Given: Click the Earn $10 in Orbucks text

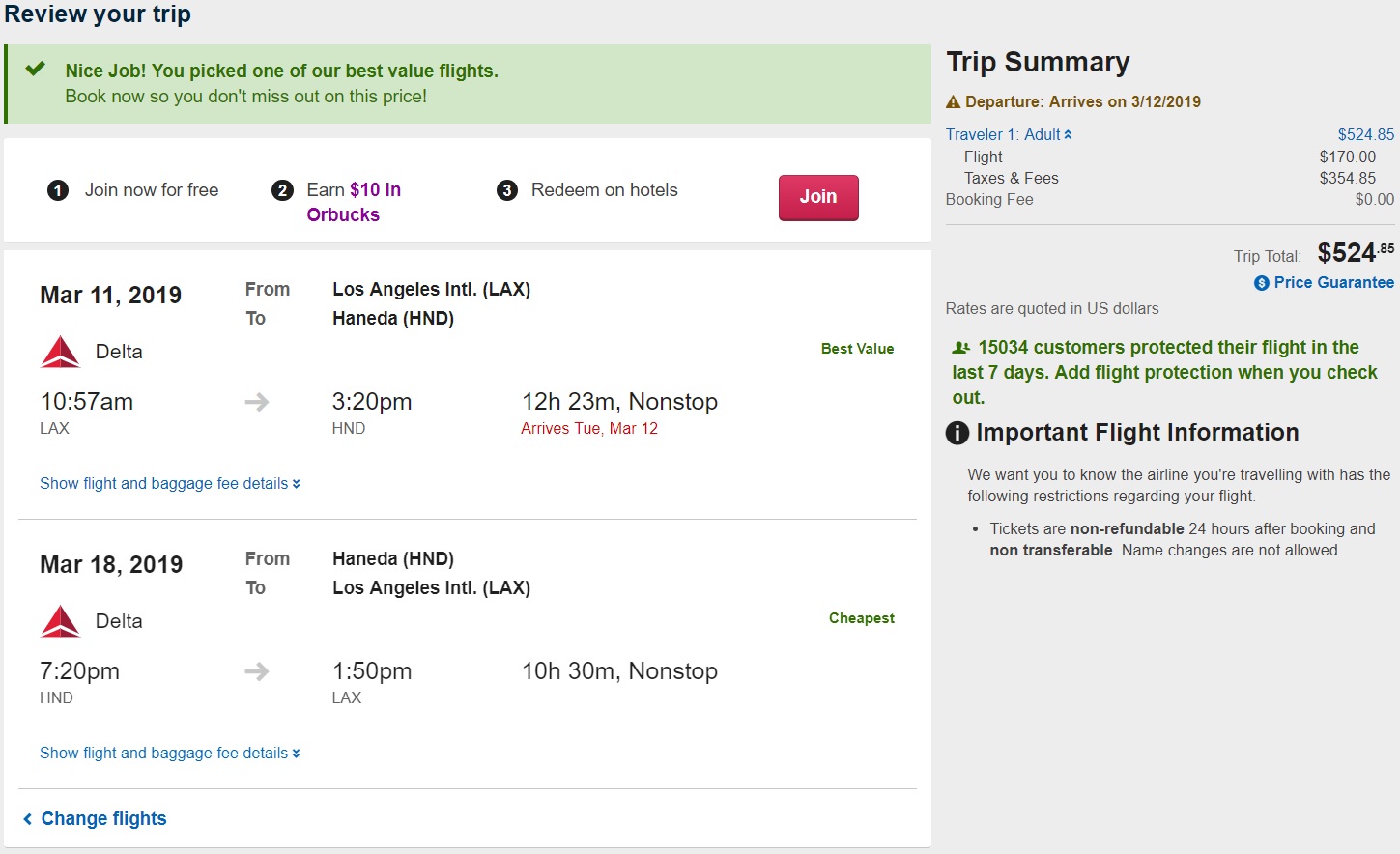Looking at the screenshot, I should [354, 202].
